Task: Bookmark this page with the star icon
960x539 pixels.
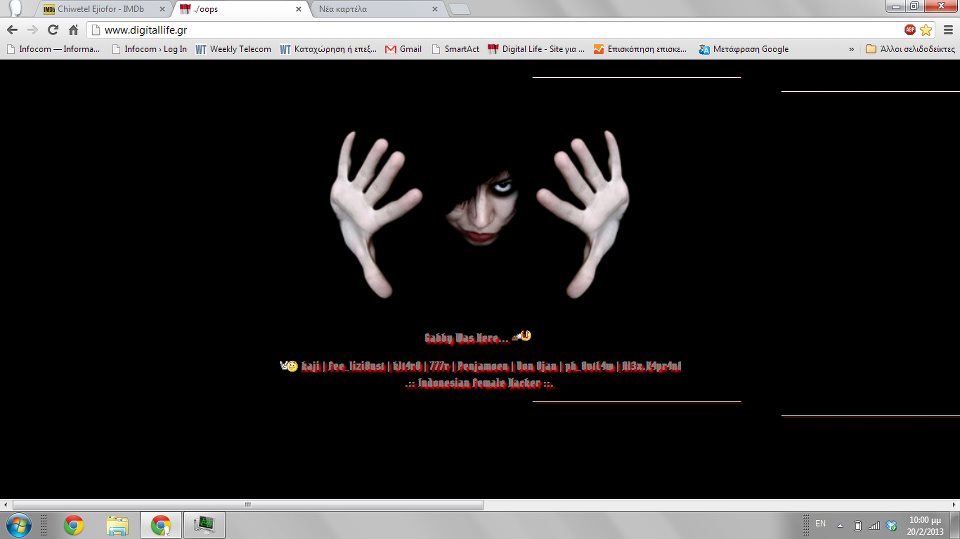Action: 926,30
